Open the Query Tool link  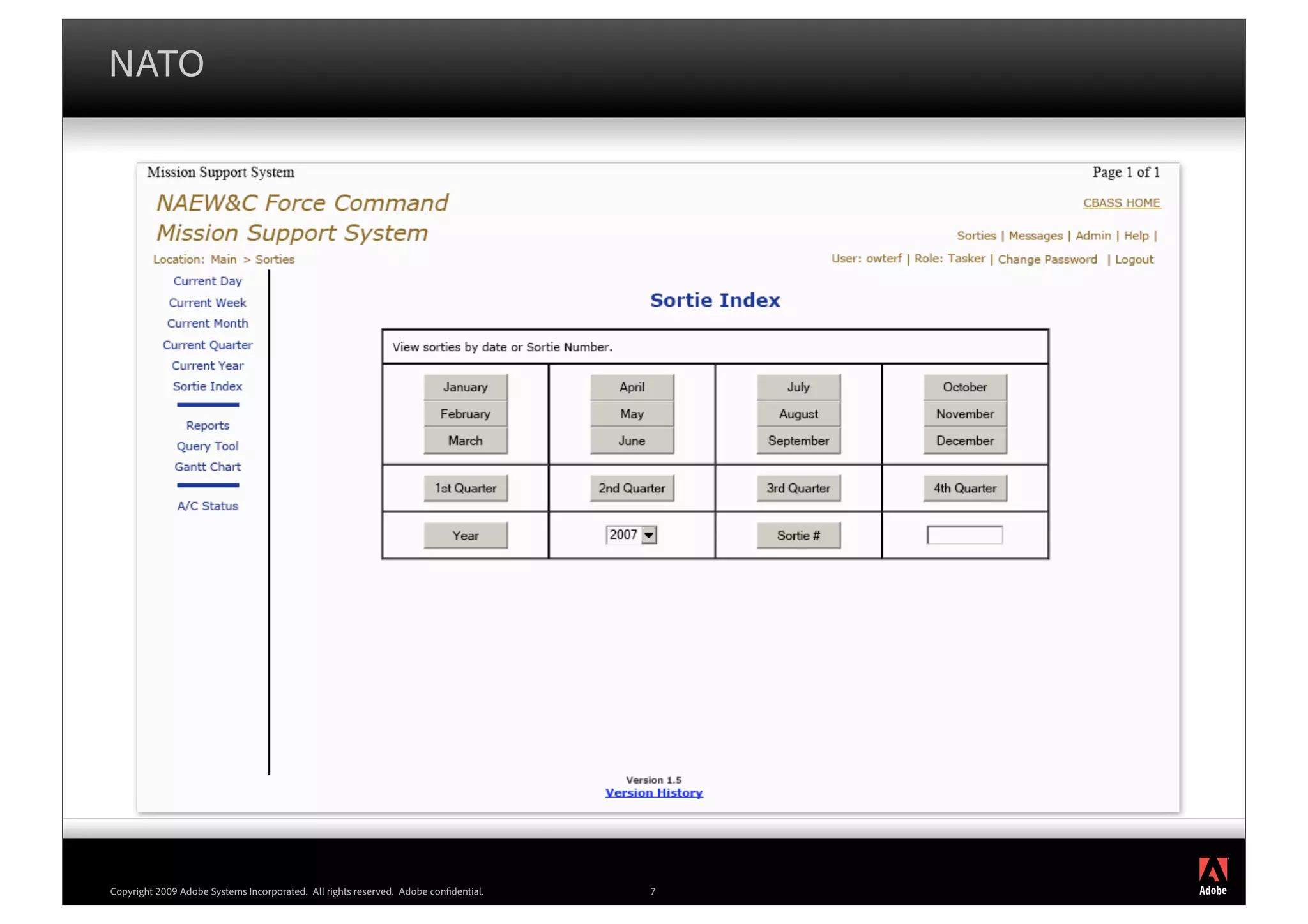click(207, 446)
